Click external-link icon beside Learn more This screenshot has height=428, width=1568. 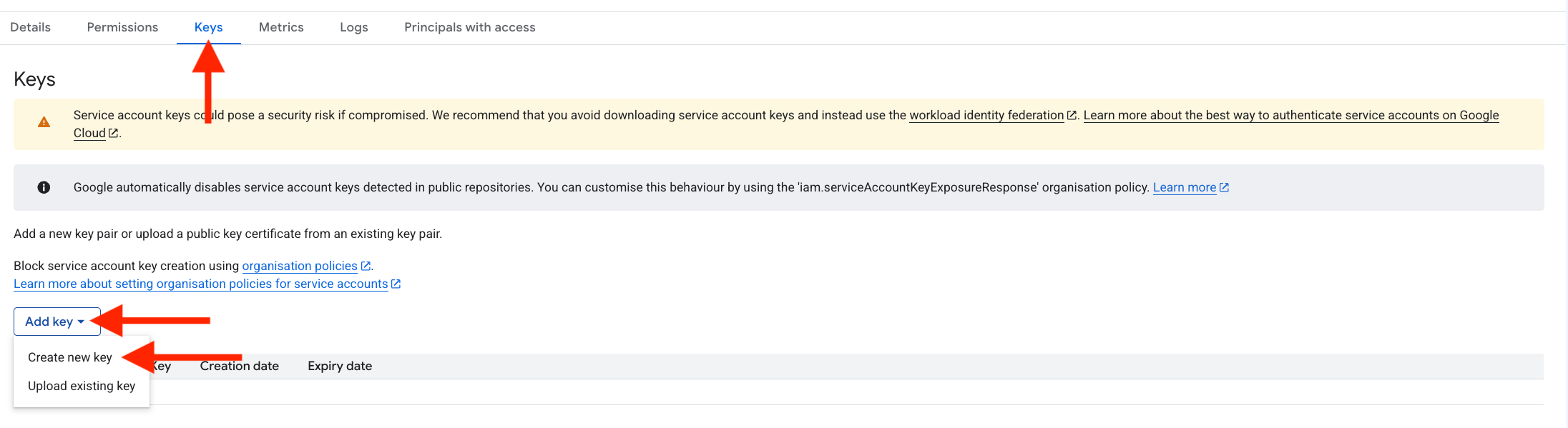(x=1224, y=187)
